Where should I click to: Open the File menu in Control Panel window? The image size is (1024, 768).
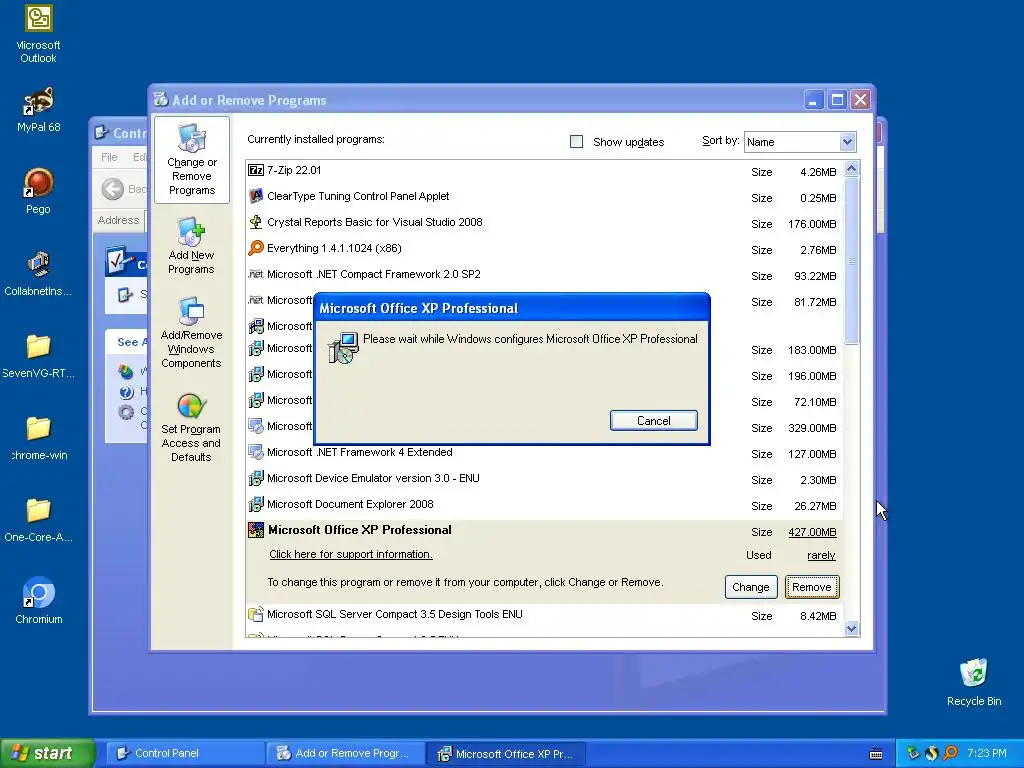coord(109,157)
